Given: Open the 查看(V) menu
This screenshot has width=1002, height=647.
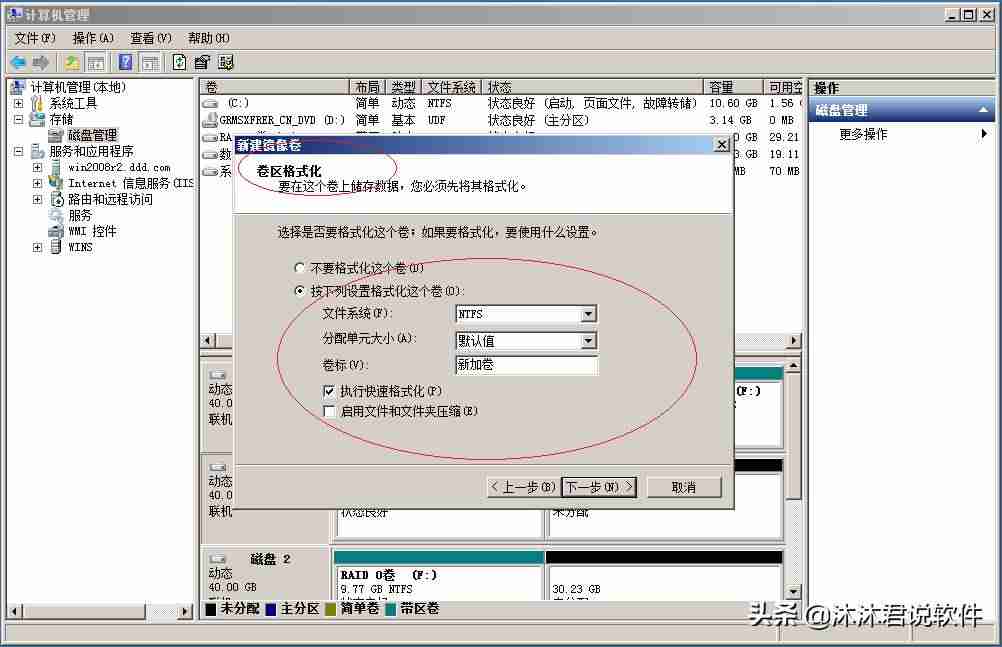Looking at the screenshot, I should pyautogui.click(x=151, y=38).
